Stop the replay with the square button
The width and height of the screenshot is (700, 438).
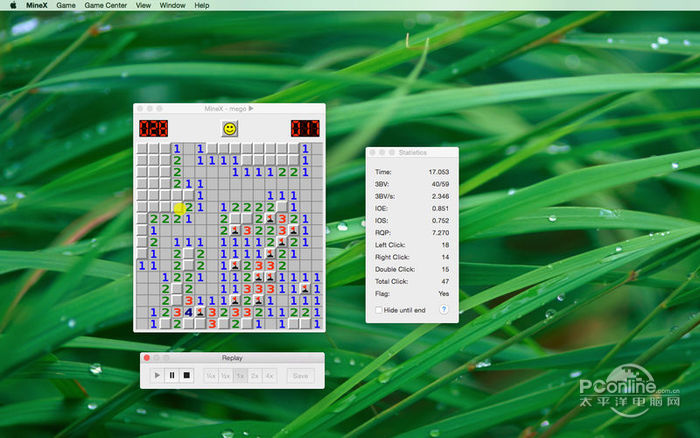186,376
